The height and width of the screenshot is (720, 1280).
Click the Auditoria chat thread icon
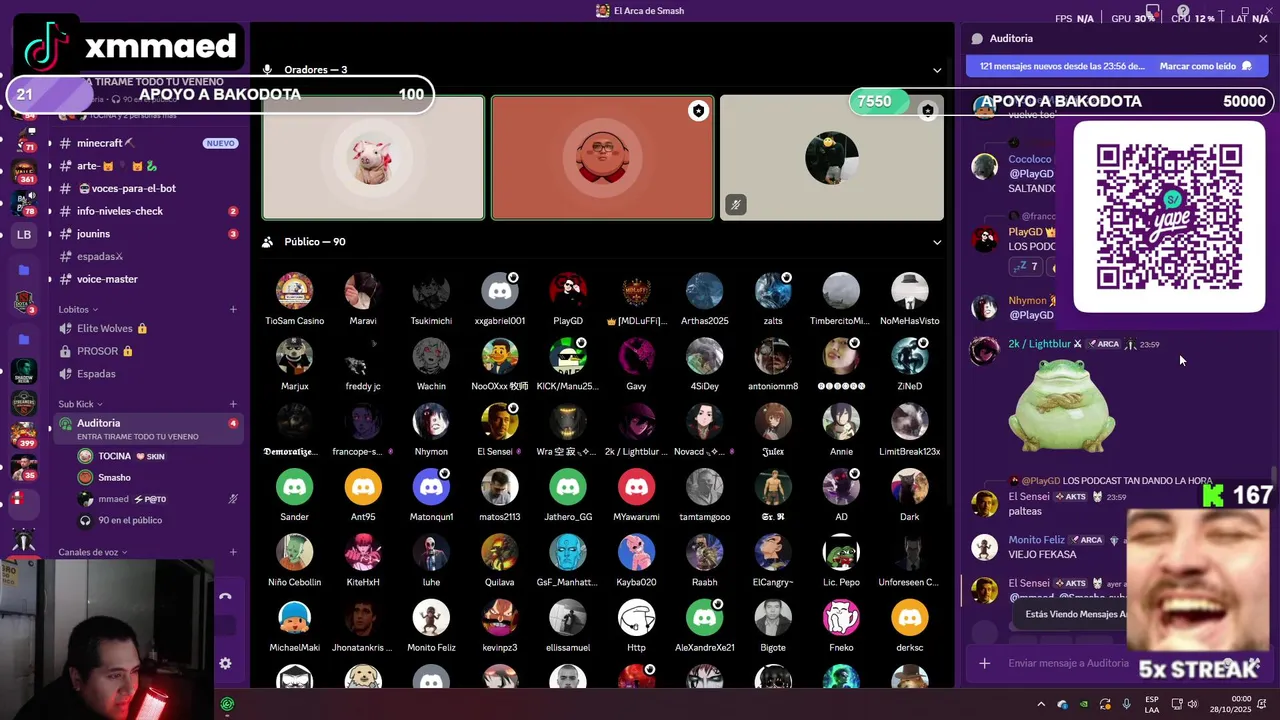(x=977, y=38)
